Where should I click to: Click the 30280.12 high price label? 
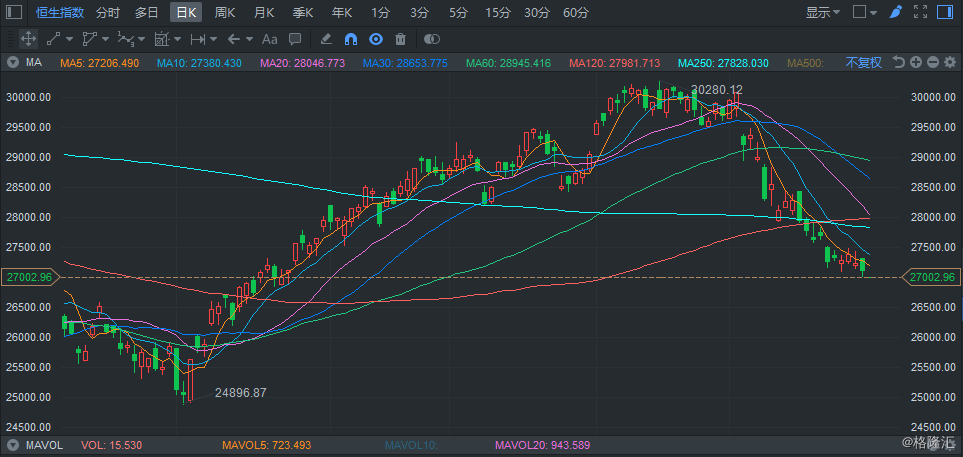tap(716, 90)
